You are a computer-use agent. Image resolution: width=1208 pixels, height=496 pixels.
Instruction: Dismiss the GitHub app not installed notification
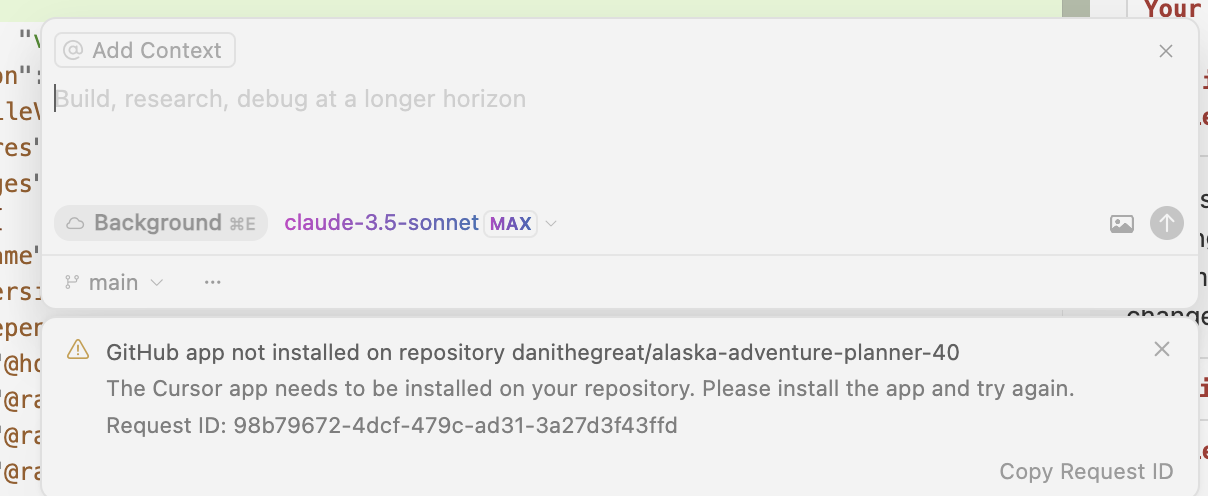point(1162,349)
